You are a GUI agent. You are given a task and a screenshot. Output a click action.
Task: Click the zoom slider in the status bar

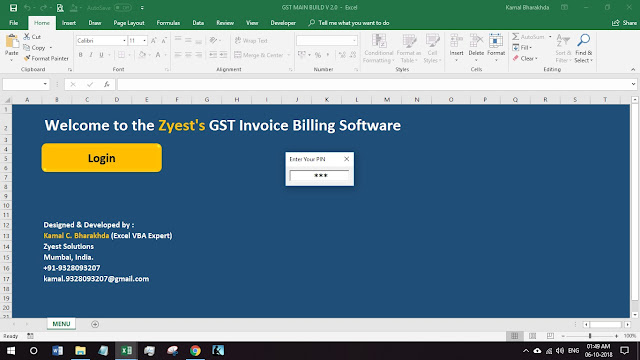tap(590, 336)
